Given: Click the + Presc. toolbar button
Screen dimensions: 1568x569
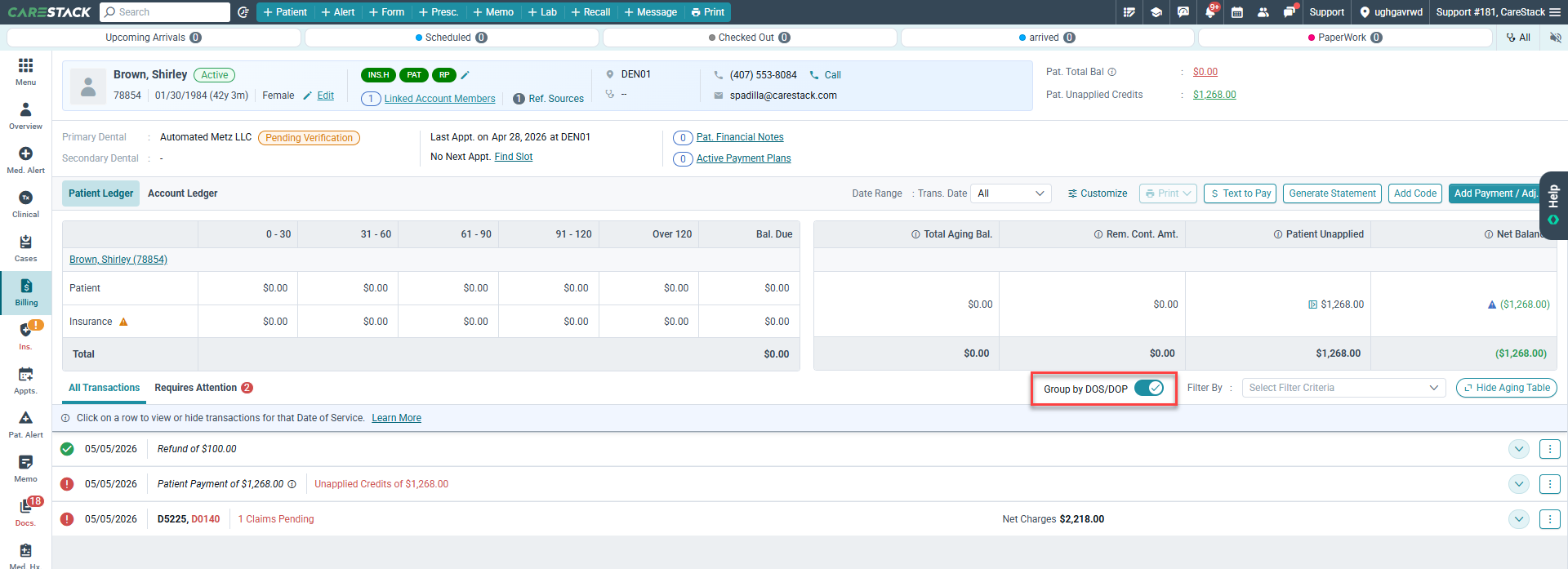Looking at the screenshot, I should [x=439, y=12].
